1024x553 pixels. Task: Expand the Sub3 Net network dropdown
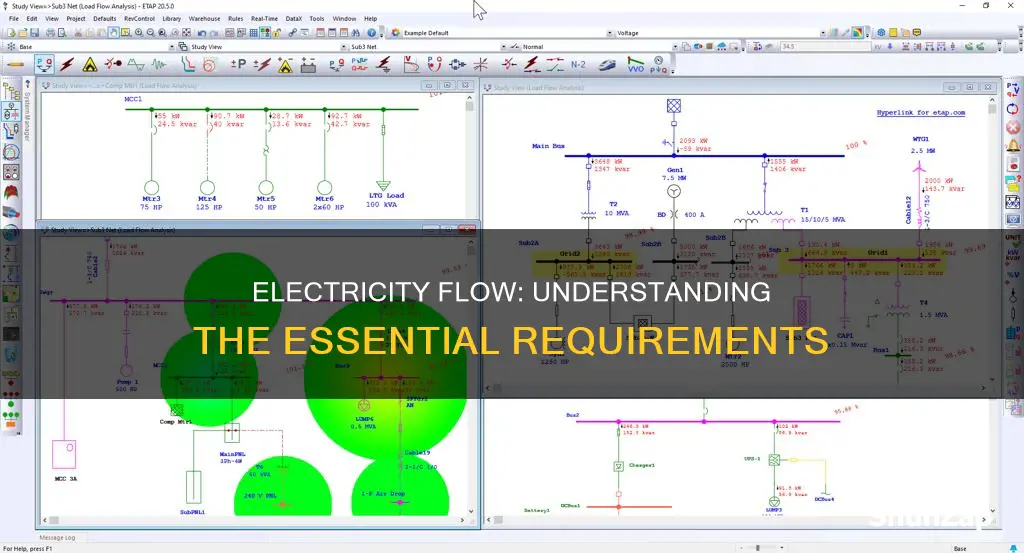coord(503,47)
